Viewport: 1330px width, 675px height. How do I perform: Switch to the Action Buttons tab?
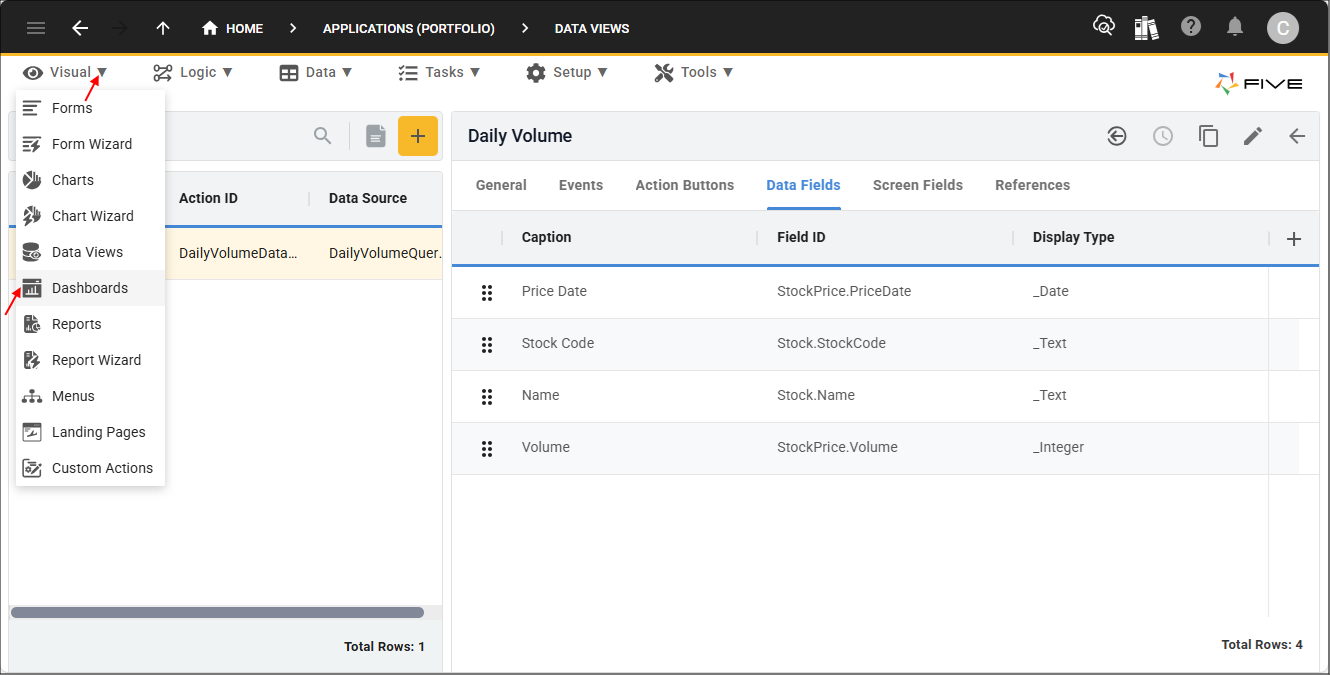pyautogui.click(x=685, y=185)
